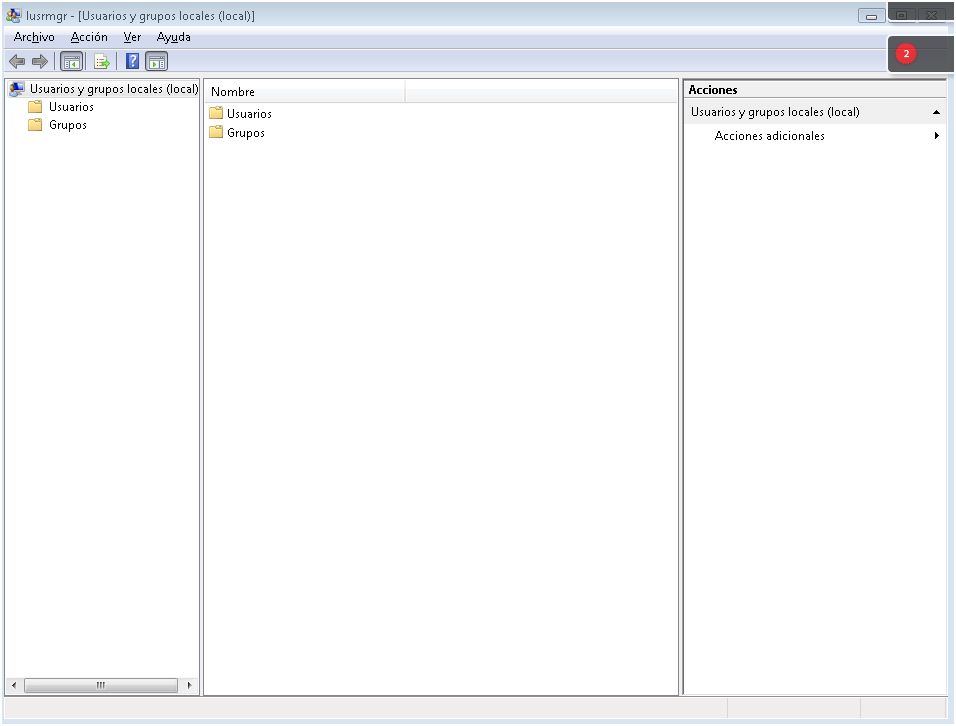Click the tree pane horizontal scrollbar right arrow

point(190,686)
